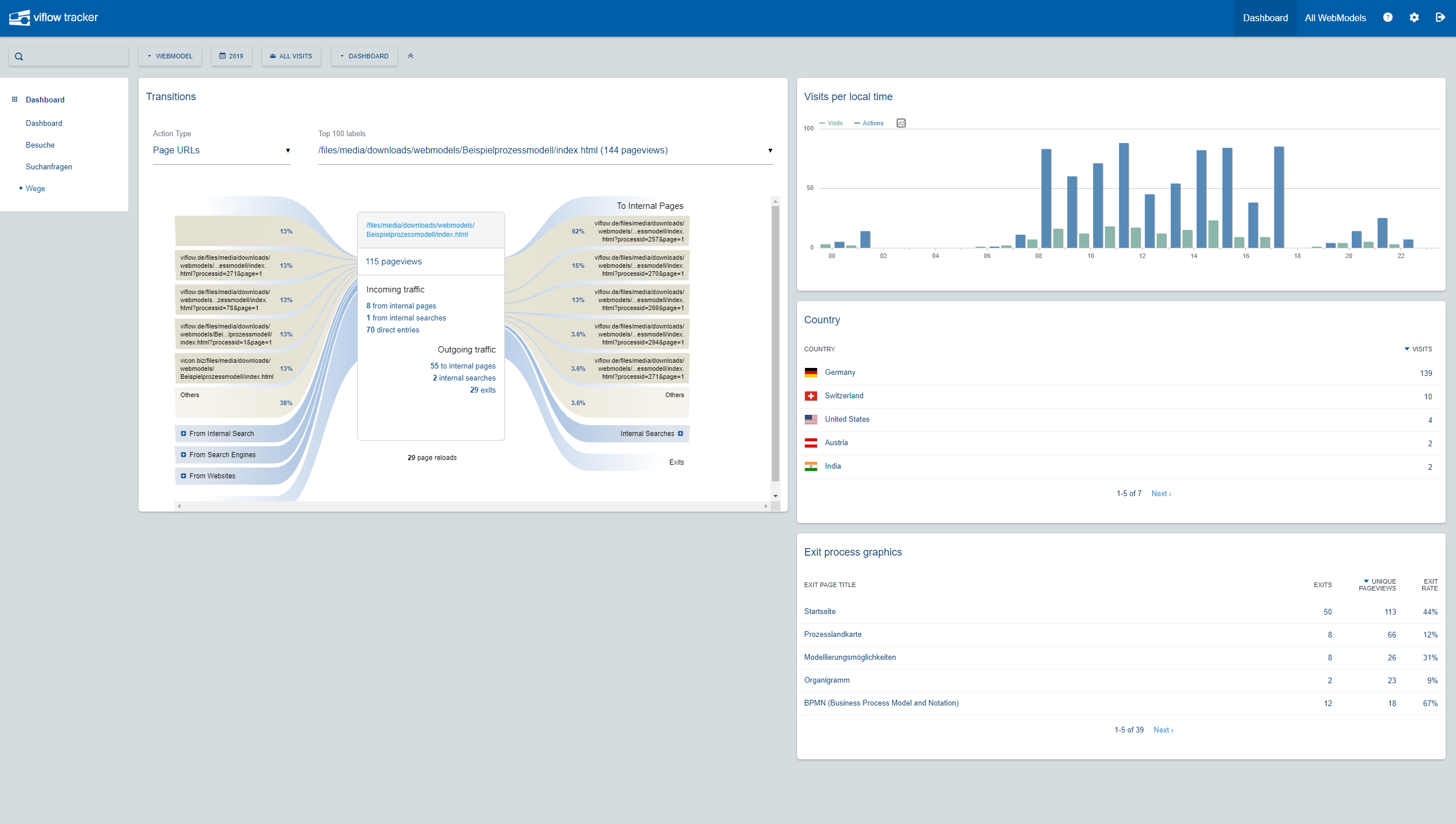Open the Dashboard tab in top navigation
This screenshot has height=824, width=1456.
[x=1265, y=18]
